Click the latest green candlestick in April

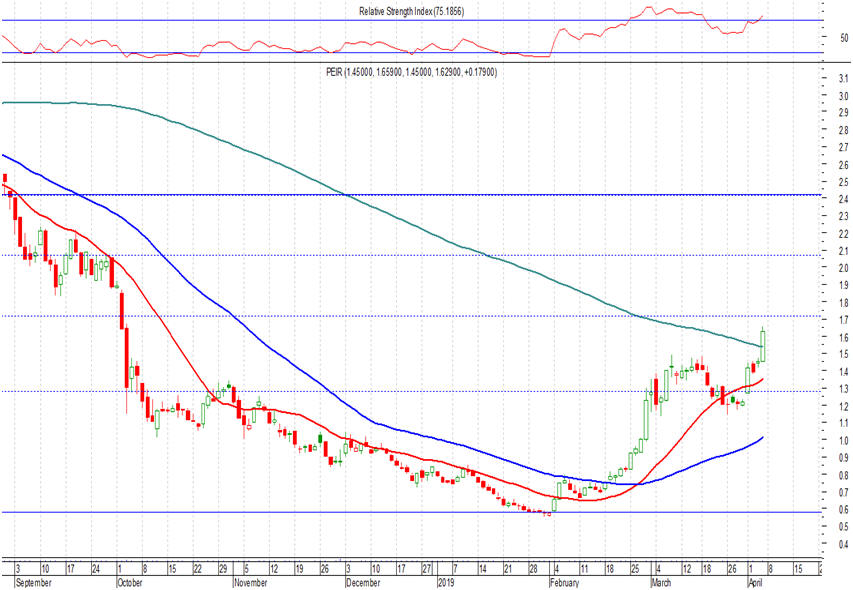[x=763, y=345]
